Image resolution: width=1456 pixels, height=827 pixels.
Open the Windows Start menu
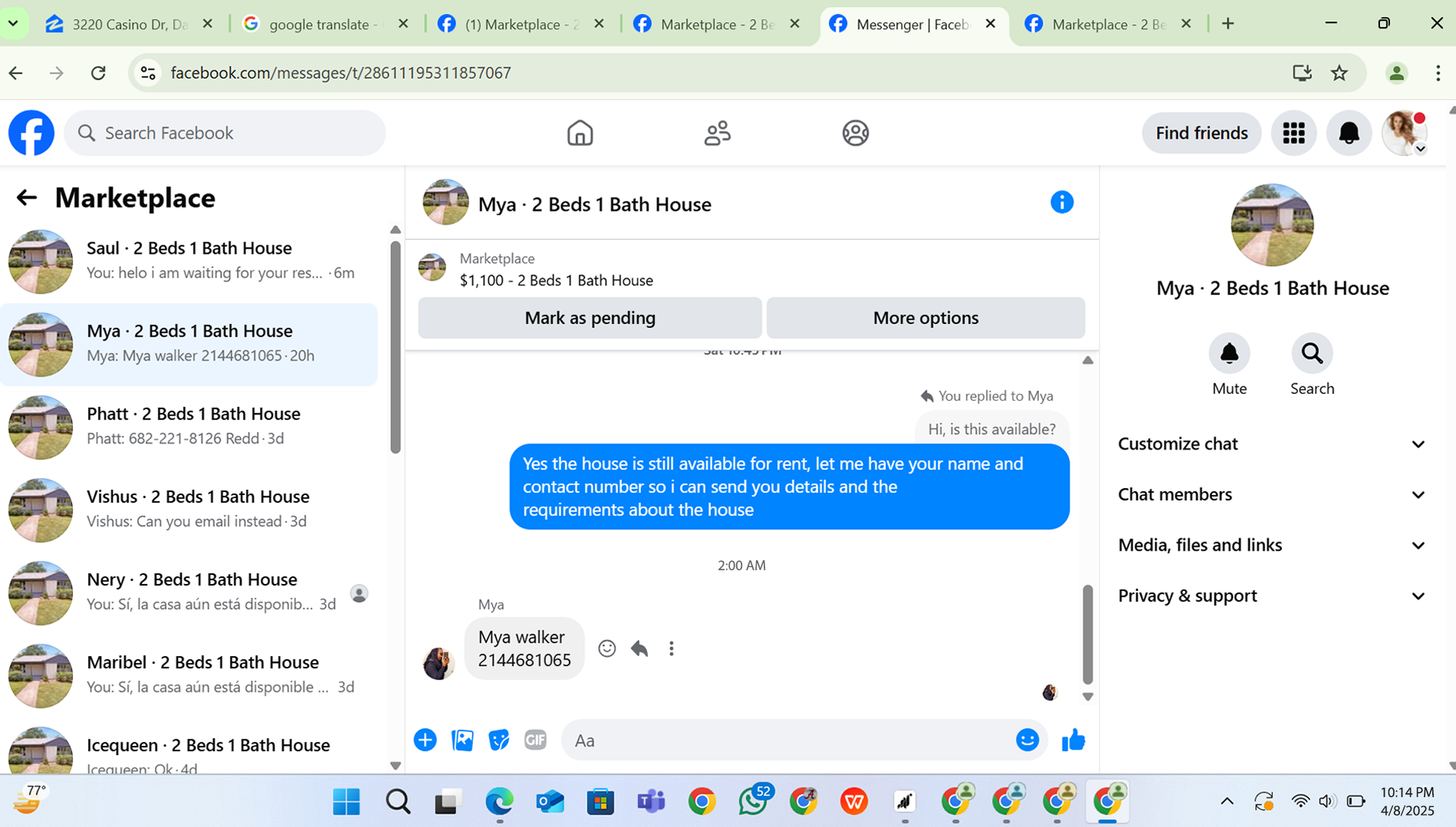tap(347, 802)
